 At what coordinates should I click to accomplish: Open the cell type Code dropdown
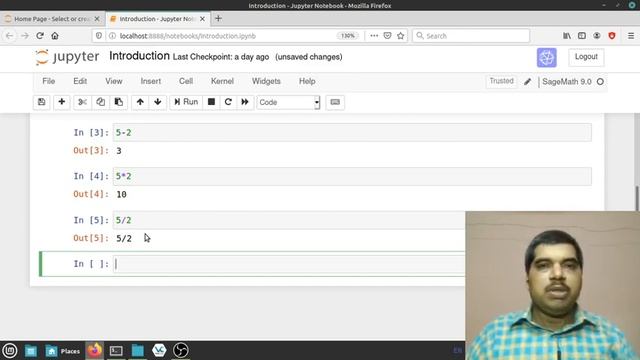click(x=288, y=102)
